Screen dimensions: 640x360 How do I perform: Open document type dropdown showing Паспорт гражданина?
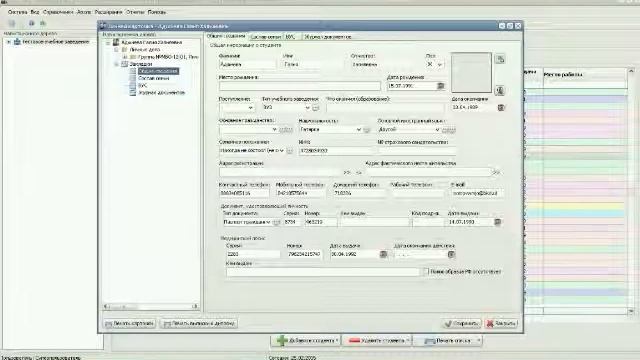coord(268,222)
